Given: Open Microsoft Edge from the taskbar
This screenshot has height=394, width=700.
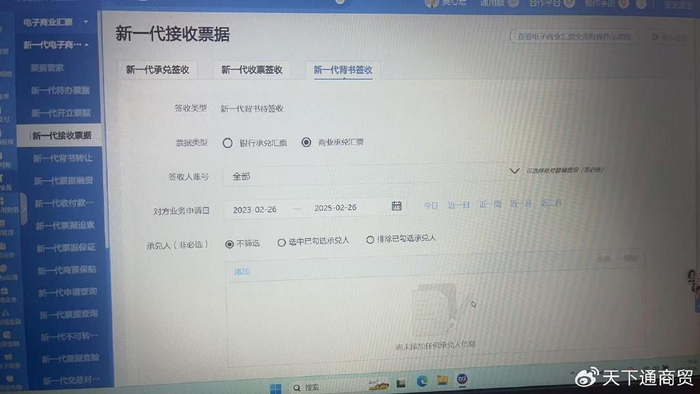Looking at the screenshot, I should (422, 381).
